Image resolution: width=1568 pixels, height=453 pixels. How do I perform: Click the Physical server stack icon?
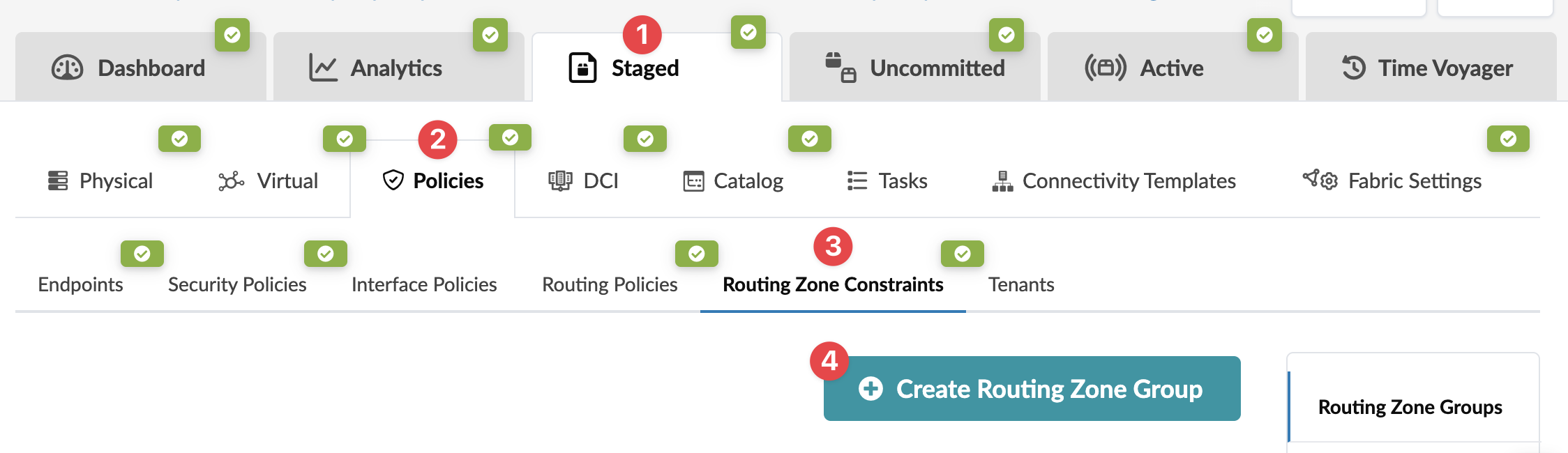pos(58,181)
